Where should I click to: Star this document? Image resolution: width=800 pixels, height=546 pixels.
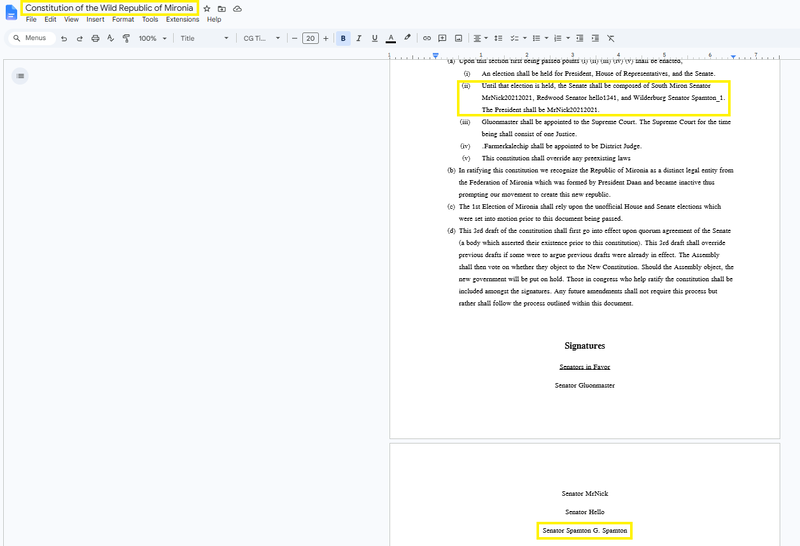(x=207, y=9)
